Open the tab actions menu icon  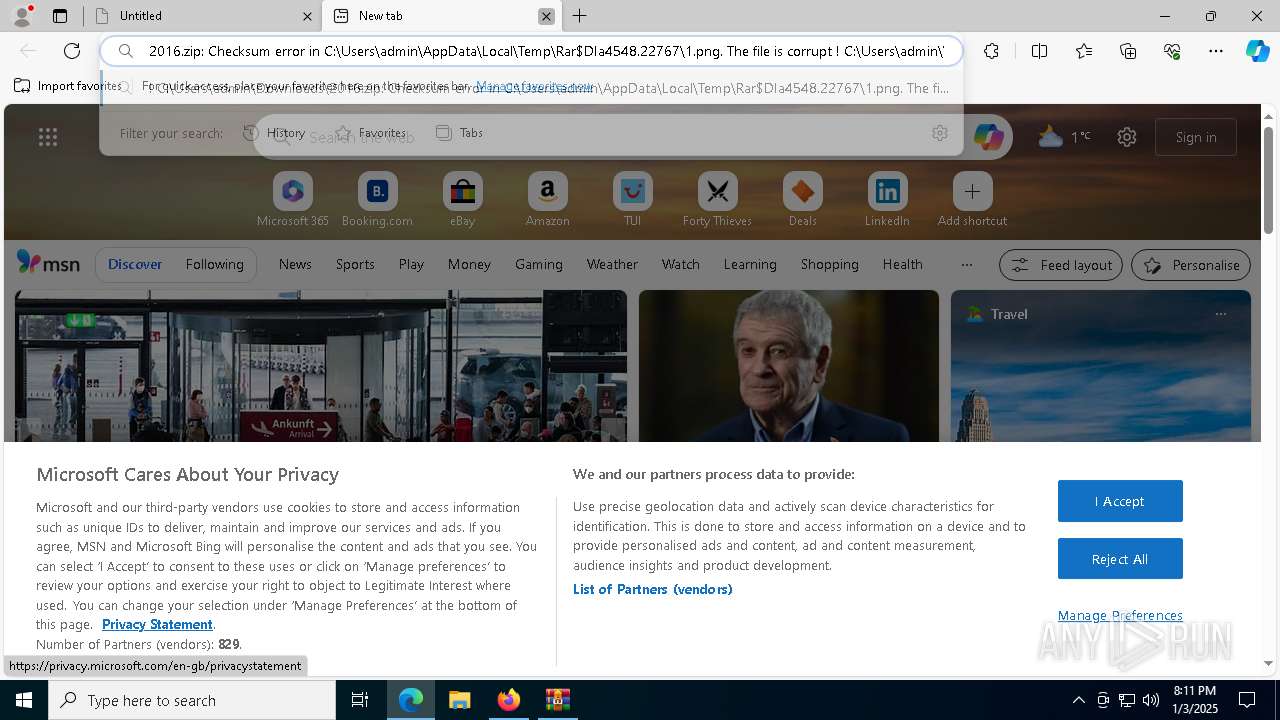[60, 16]
